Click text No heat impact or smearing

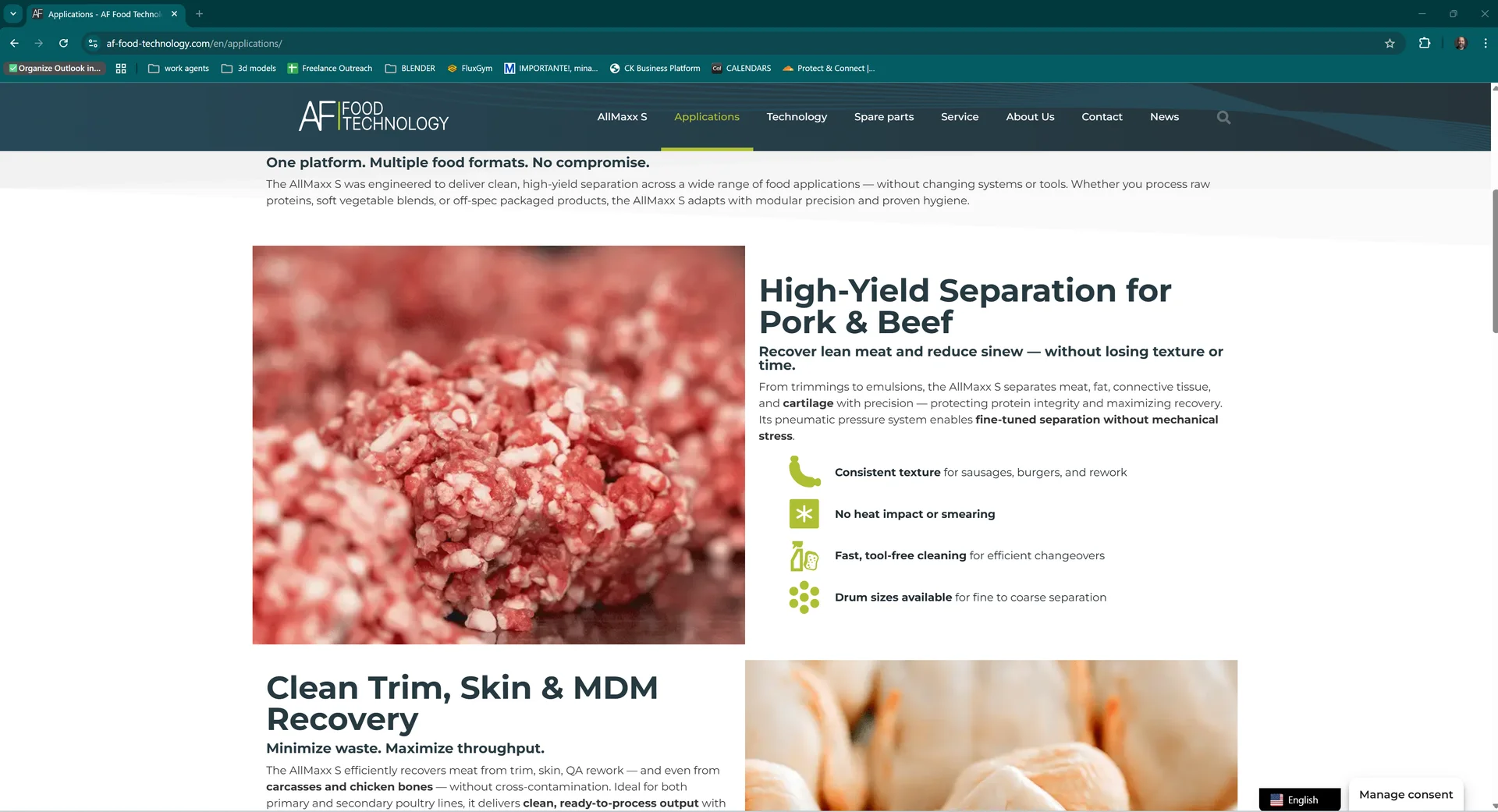pos(914,514)
